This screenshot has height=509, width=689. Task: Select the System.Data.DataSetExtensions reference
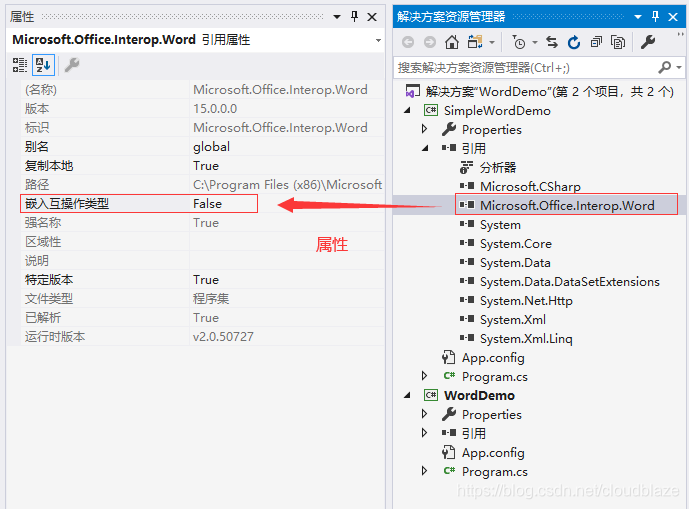[569, 281]
